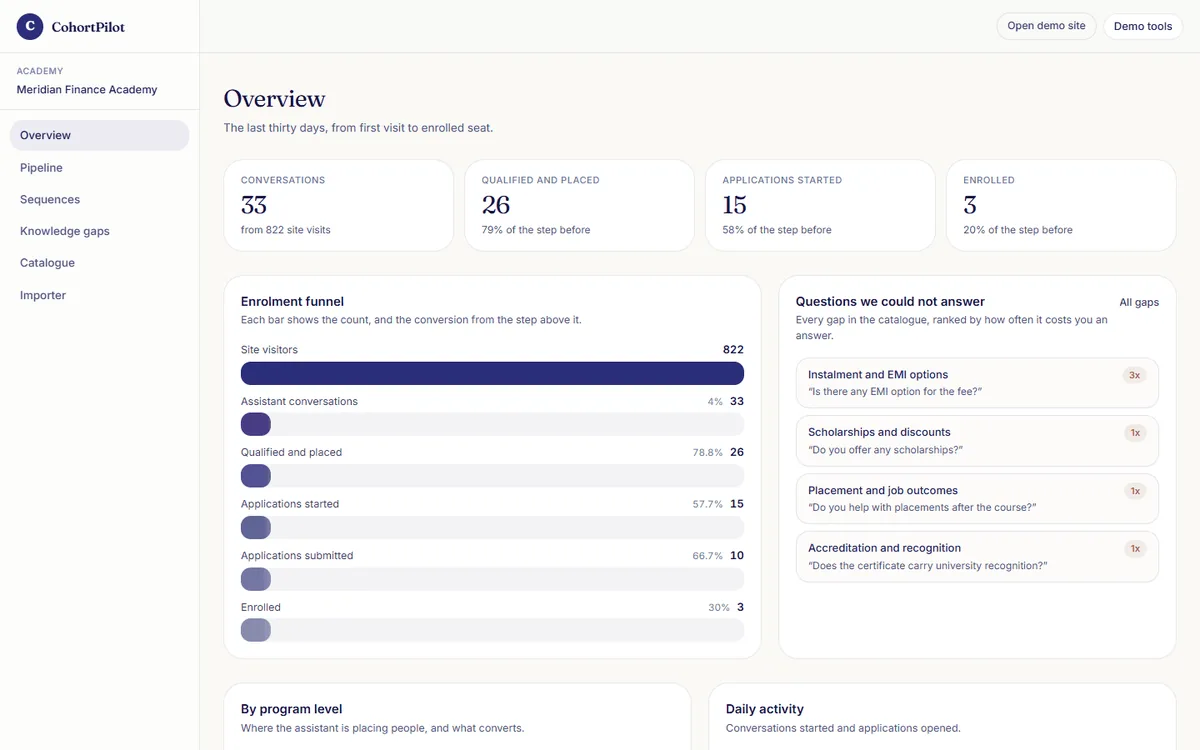The width and height of the screenshot is (1200, 750).
Task: Click the Applications started funnel bar
Action: [x=492, y=527]
